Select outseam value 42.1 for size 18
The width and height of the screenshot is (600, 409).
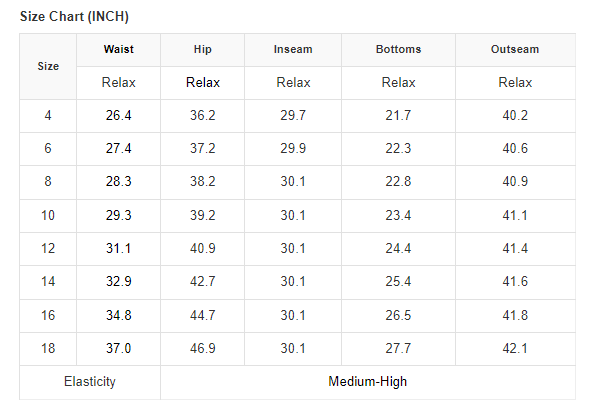click(515, 349)
